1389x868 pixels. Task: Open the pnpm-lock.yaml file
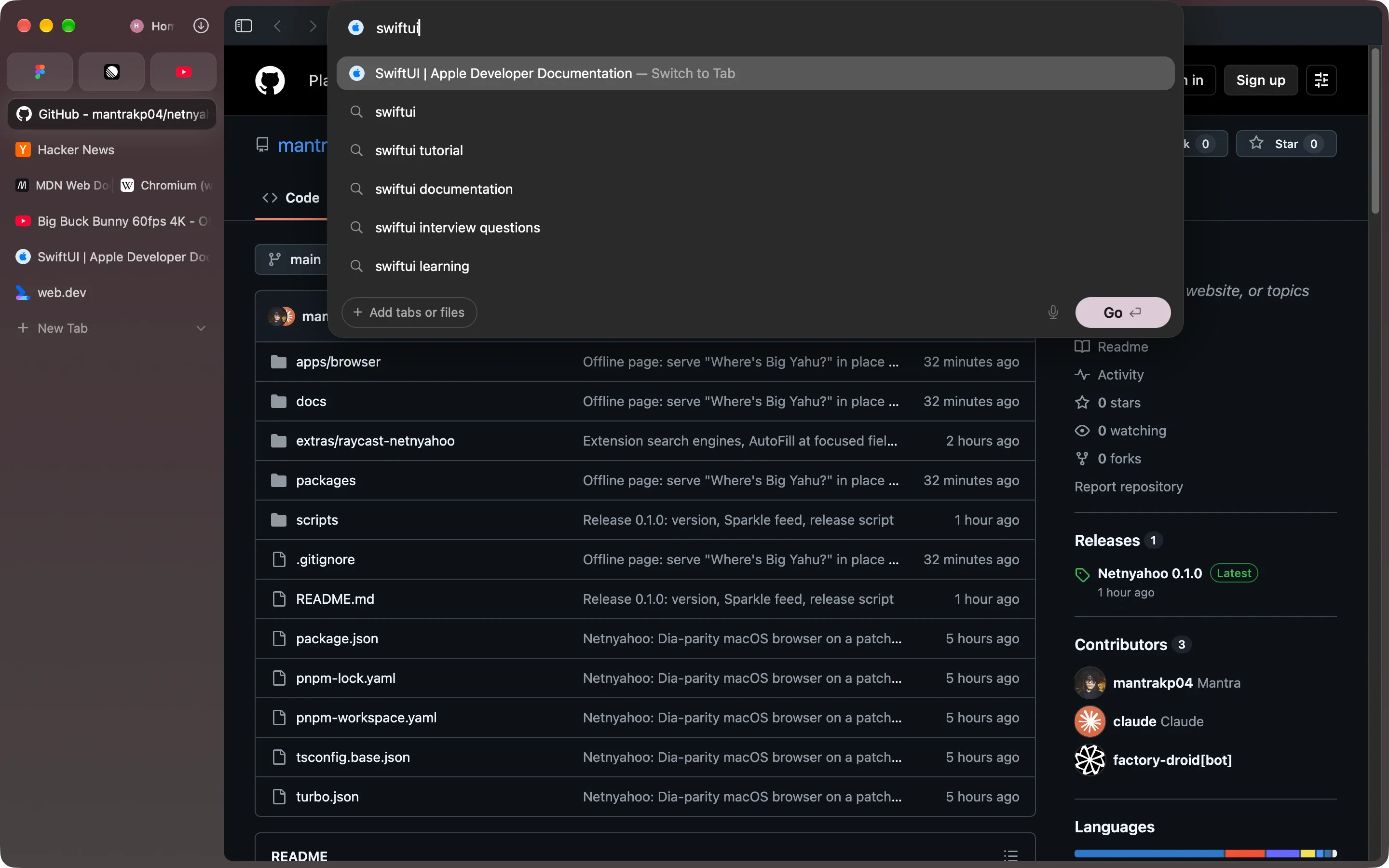tap(345, 678)
